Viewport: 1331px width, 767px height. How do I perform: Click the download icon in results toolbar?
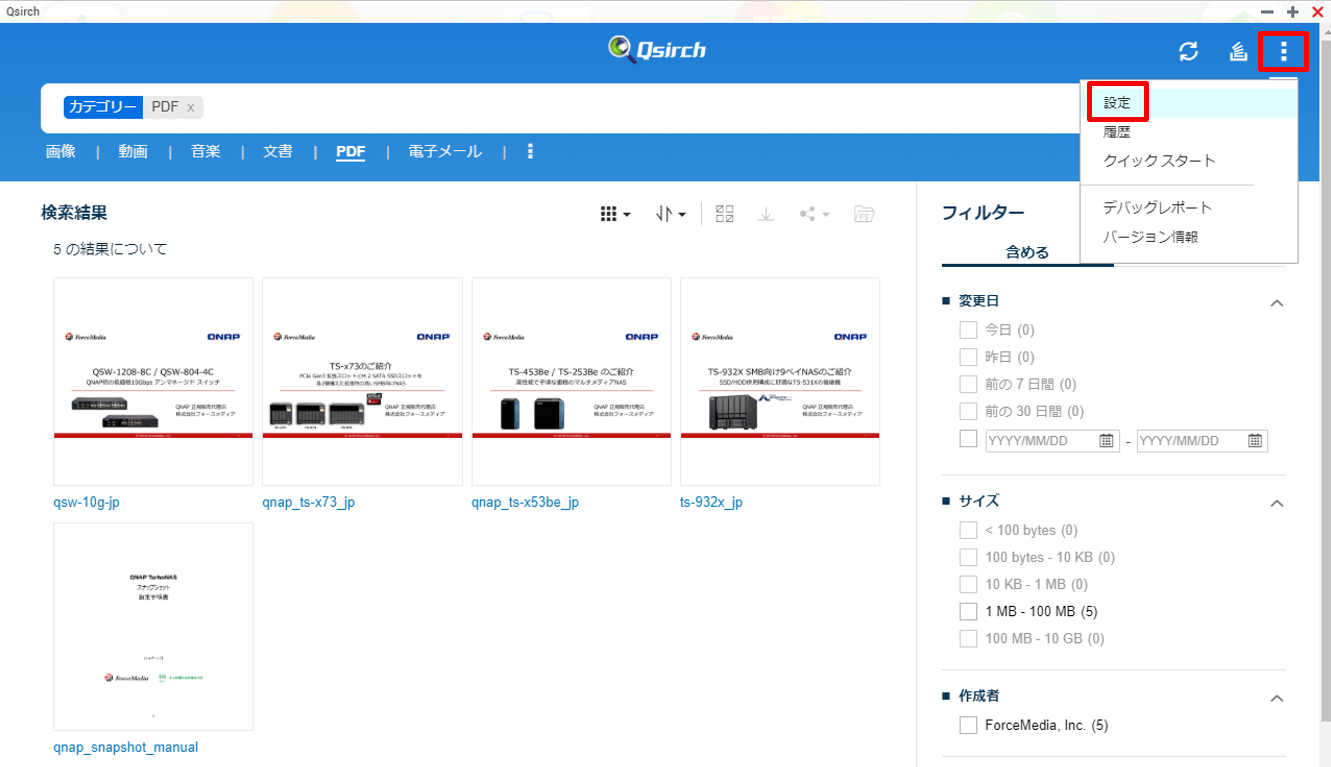point(766,214)
